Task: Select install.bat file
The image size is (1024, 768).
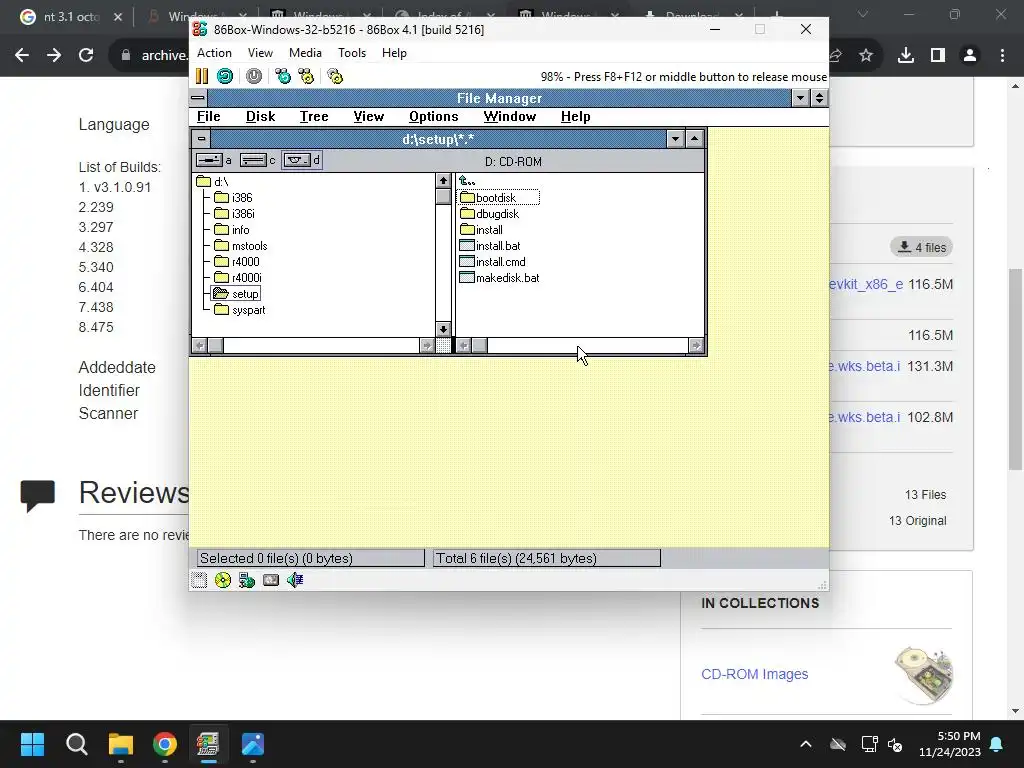Action: point(490,246)
